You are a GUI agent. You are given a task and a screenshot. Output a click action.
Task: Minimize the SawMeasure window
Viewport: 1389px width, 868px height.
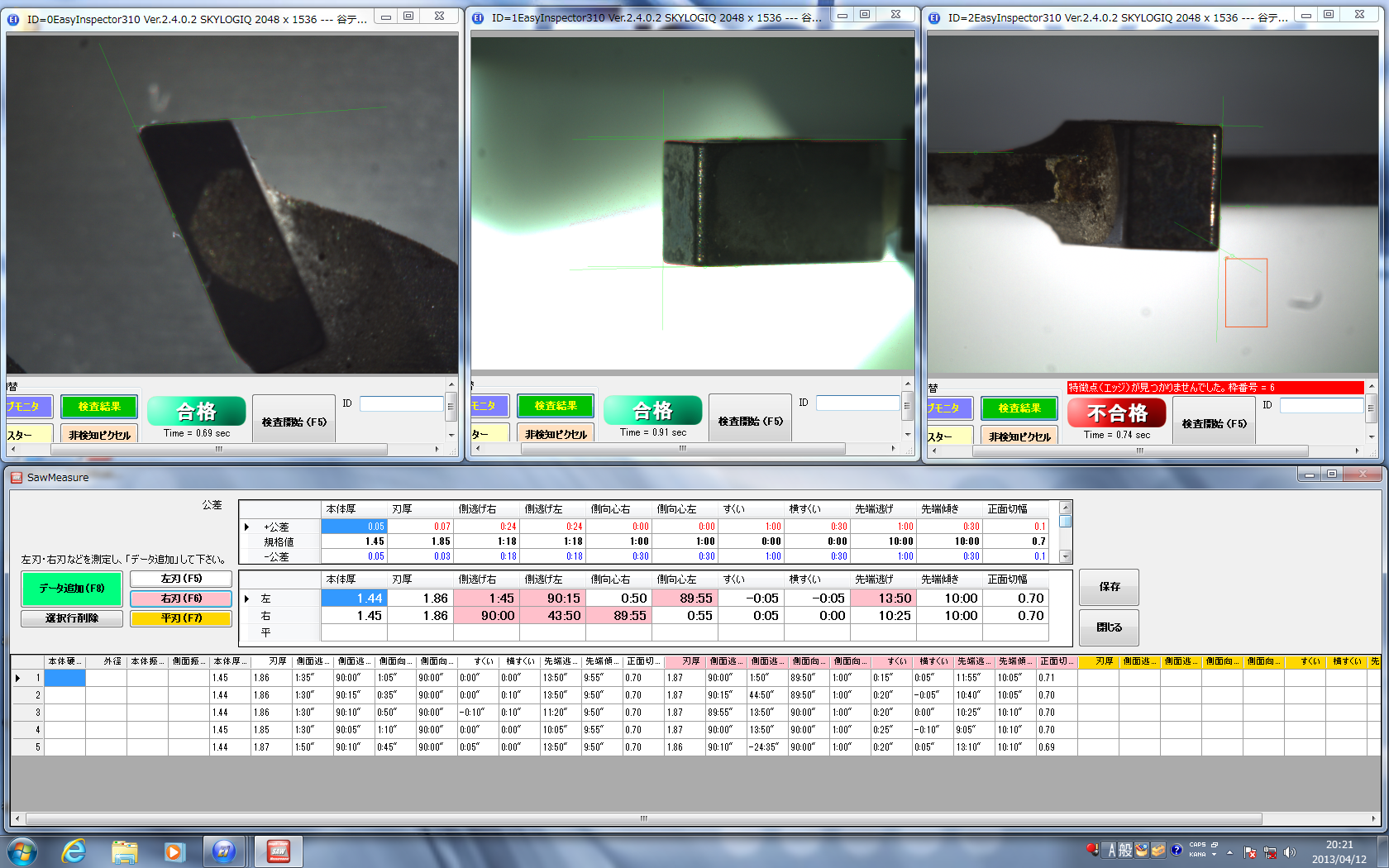1309,475
